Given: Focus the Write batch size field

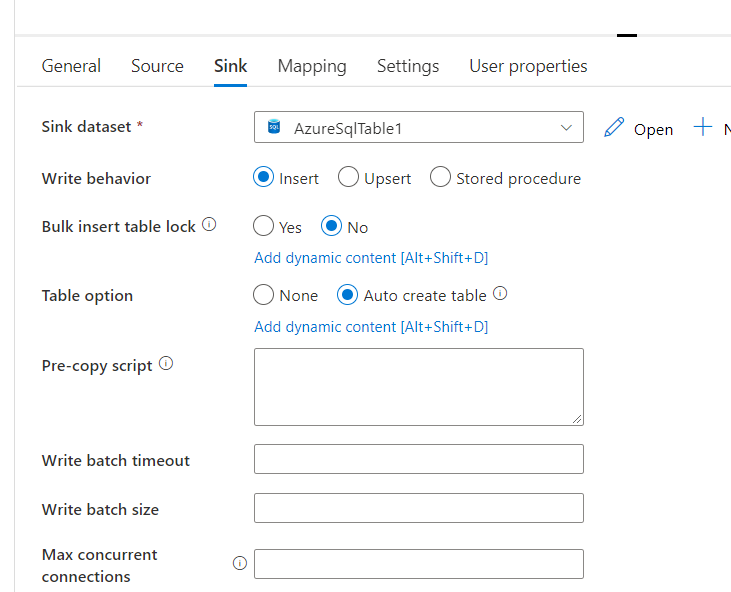Looking at the screenshot, I should [419, 508].
